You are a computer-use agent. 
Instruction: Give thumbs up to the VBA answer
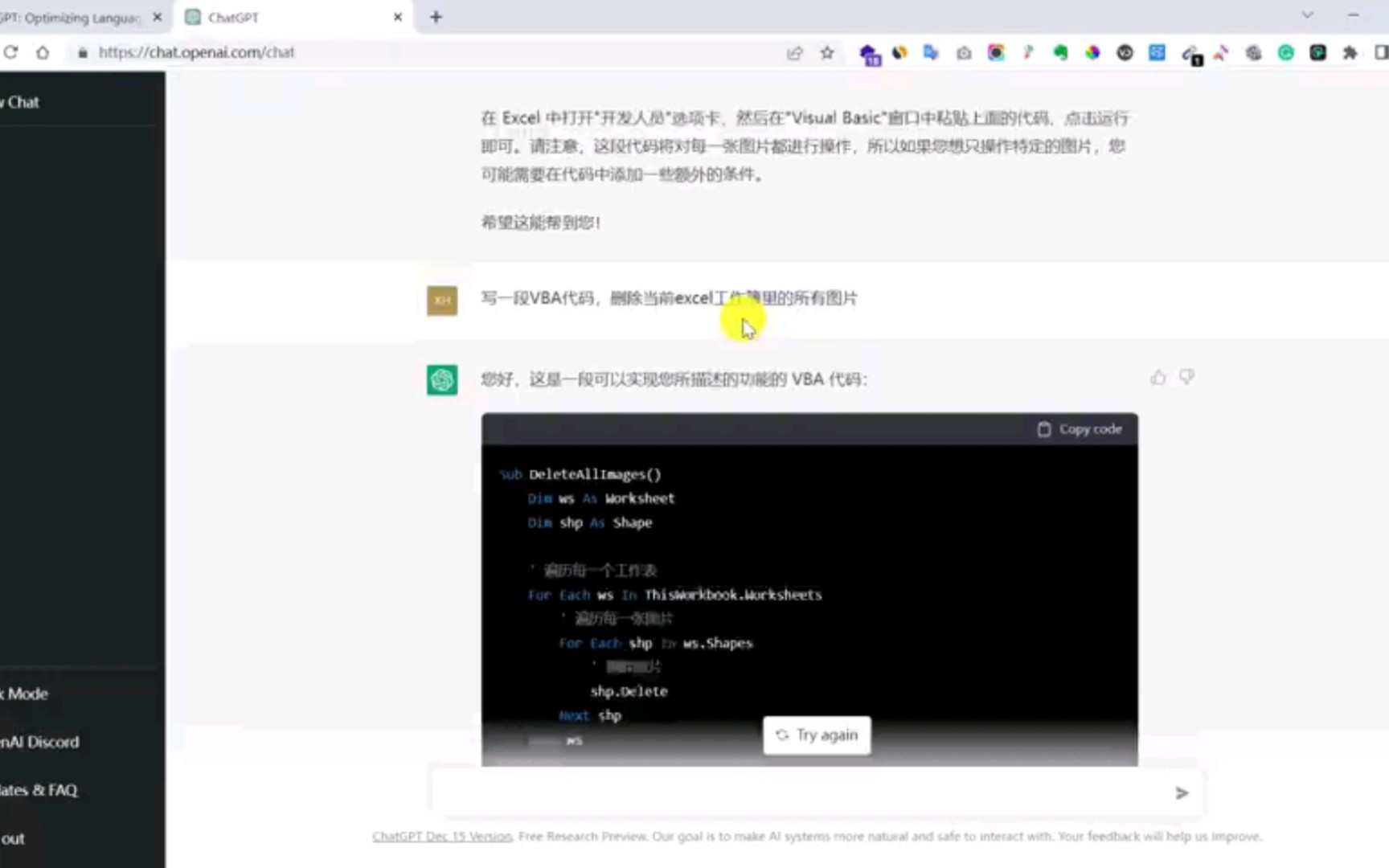click(x=1157, y=377)
